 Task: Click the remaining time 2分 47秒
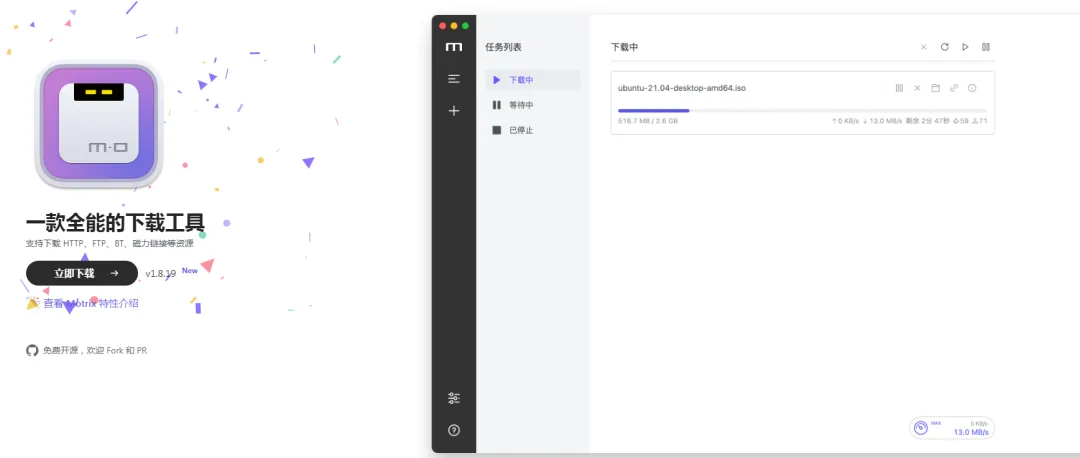point(928,121)
